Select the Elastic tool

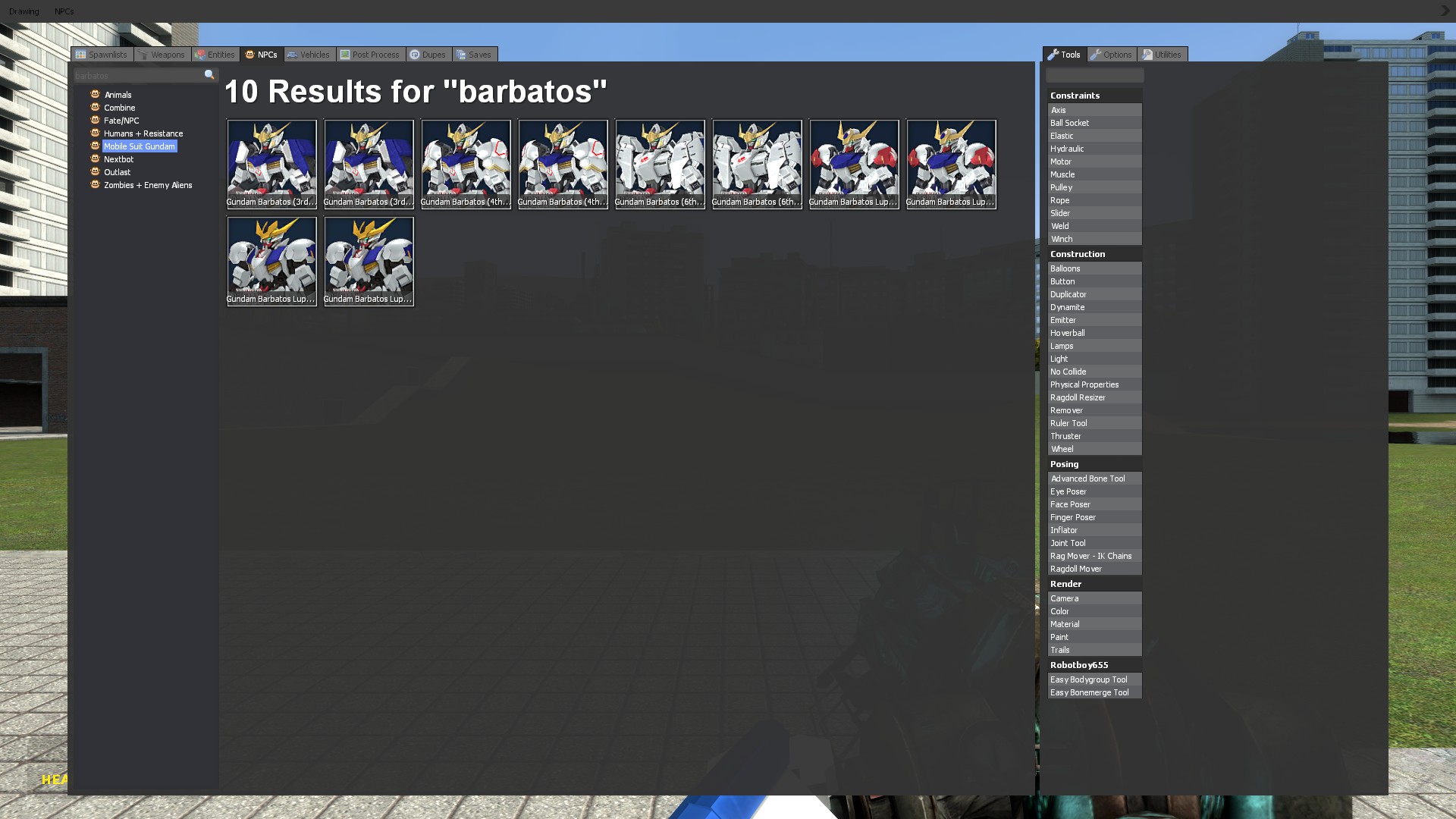pos(1095,136)
